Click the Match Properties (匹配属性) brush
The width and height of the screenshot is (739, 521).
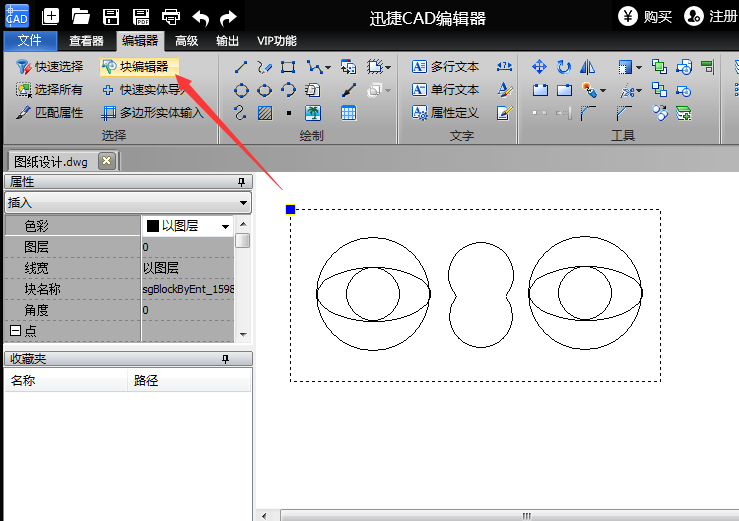(50, 113)
